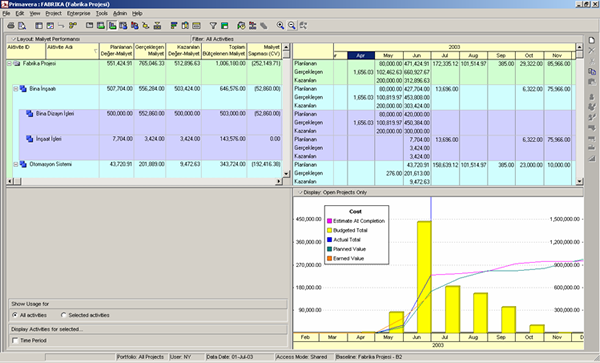Open Group and Sort green toolbar icon

[x=225, y=26]
